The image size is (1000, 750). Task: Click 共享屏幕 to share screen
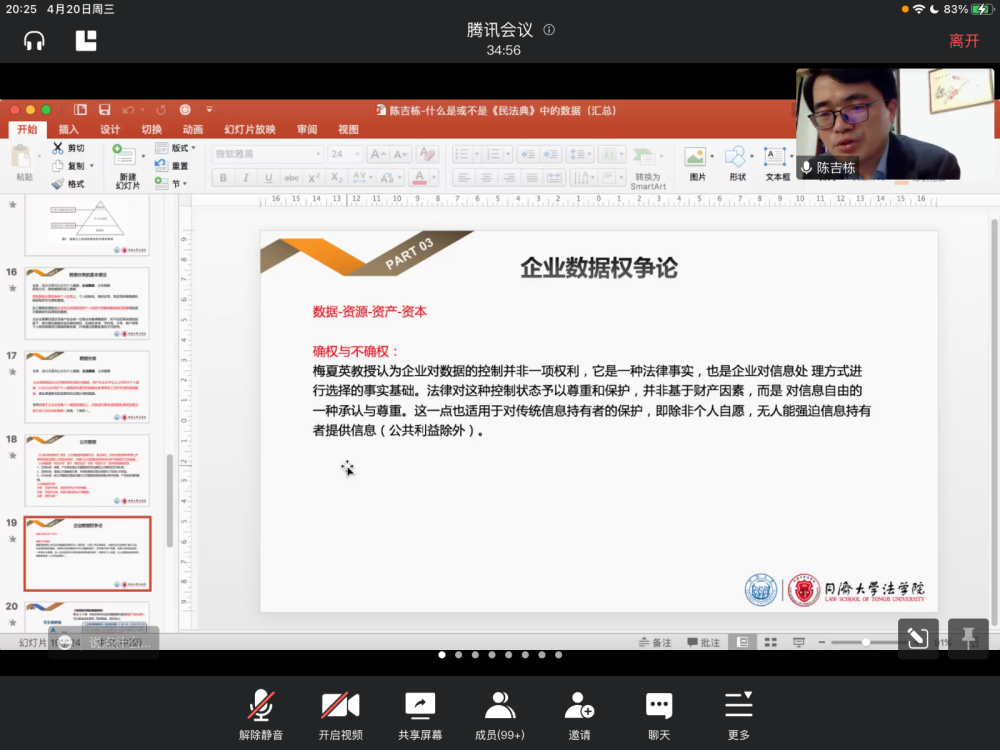point(420,716)
